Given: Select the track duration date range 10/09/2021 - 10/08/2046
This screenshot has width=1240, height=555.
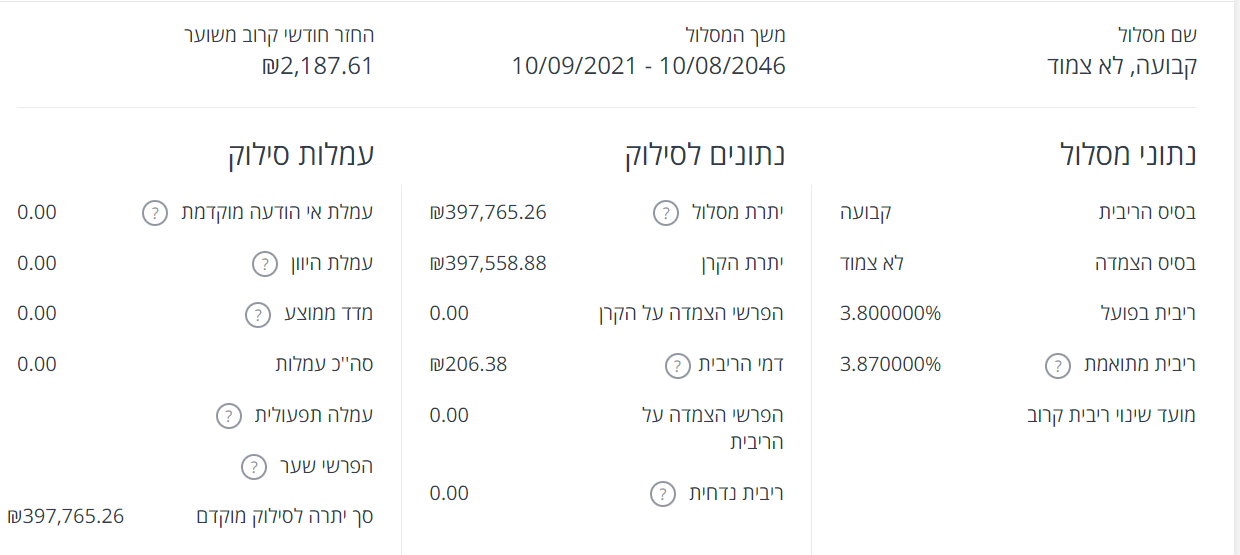Looking at the screenshot, I should [648, 67].
